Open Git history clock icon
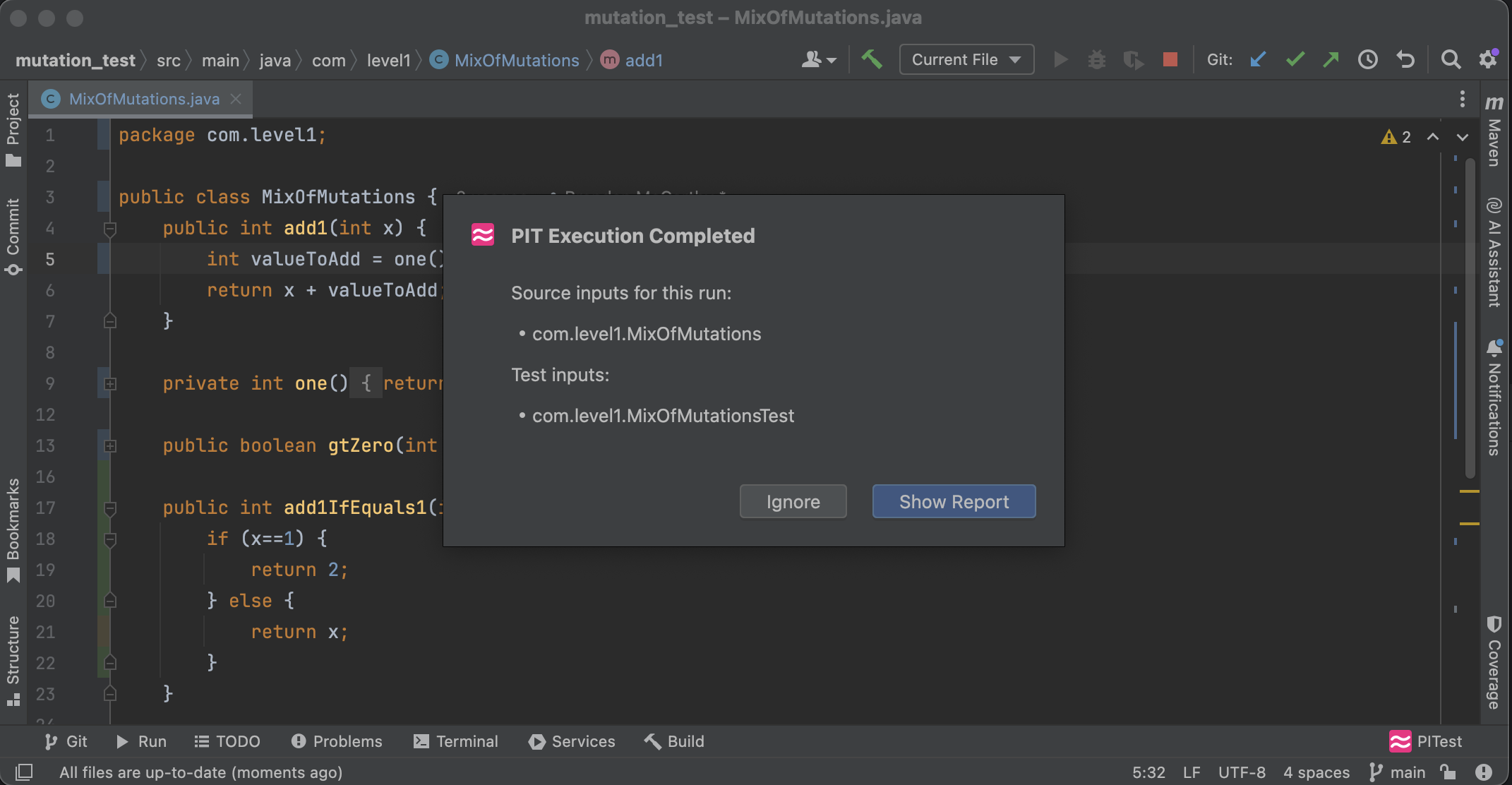1512x785 pixels. click(x=1367, y=60)
